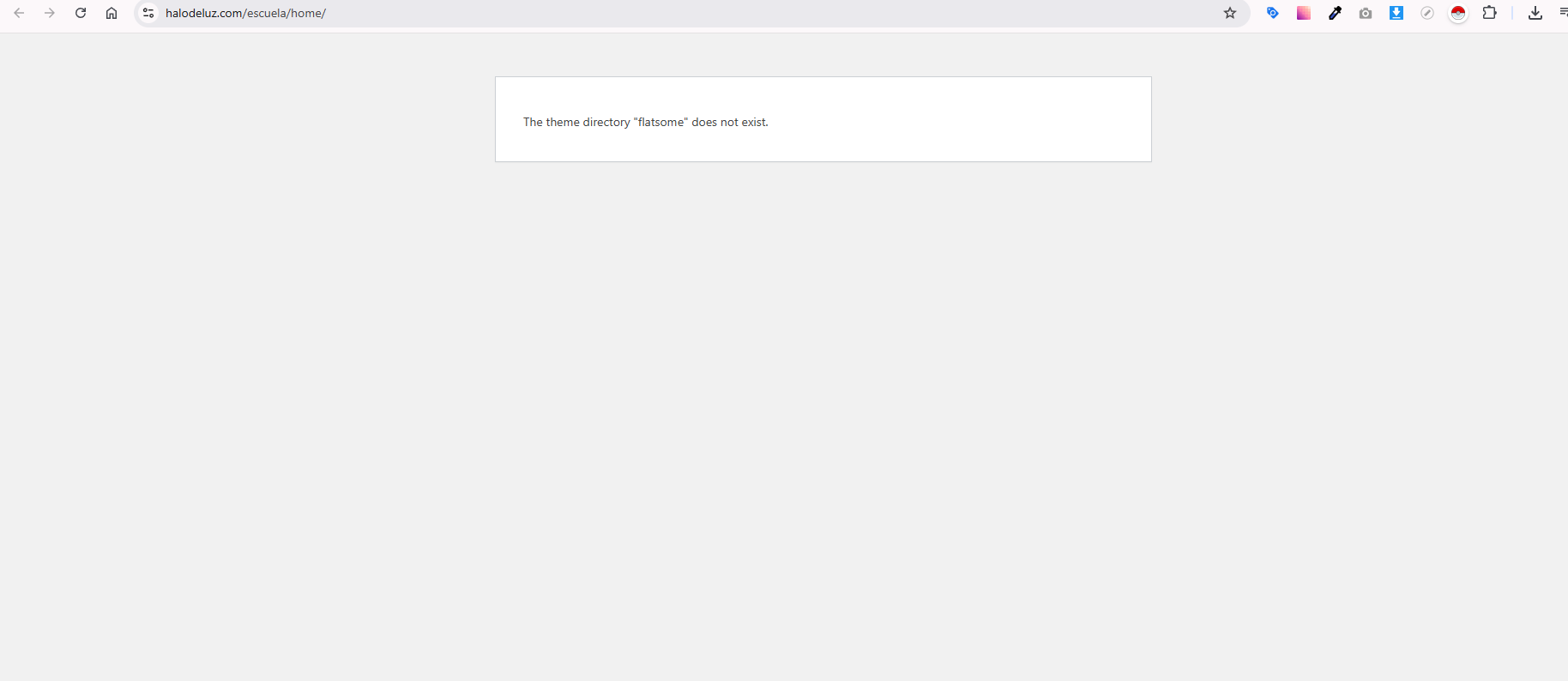Open the Pokeball extension icon
Image resolution: width=1568 pixels, height=681 pixels.
pyautogui.click(x=1458, y=13)
